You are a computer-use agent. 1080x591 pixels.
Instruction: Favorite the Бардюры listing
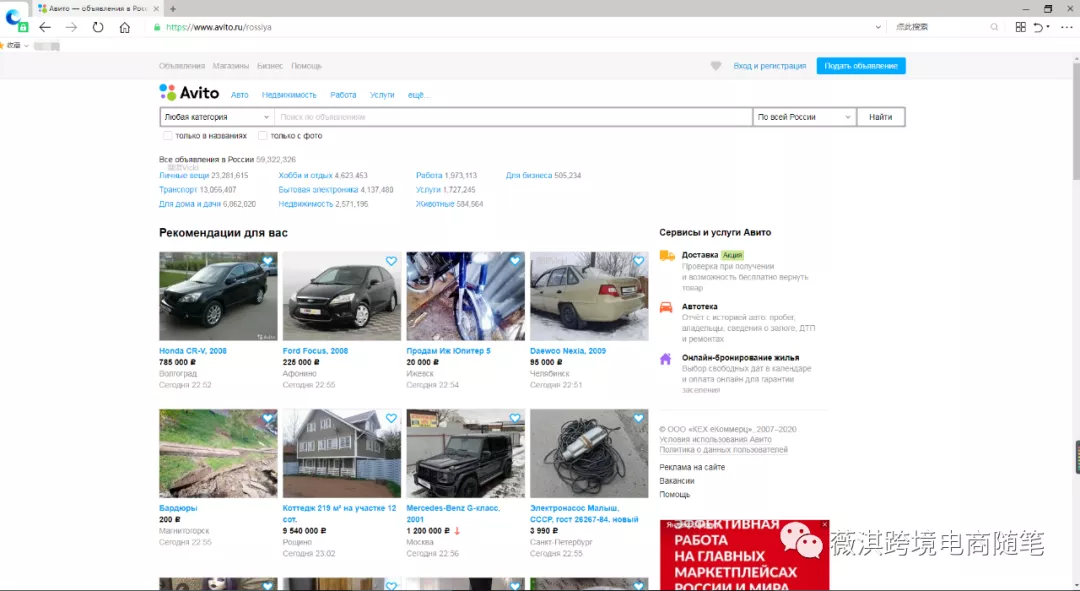[267, 418]
